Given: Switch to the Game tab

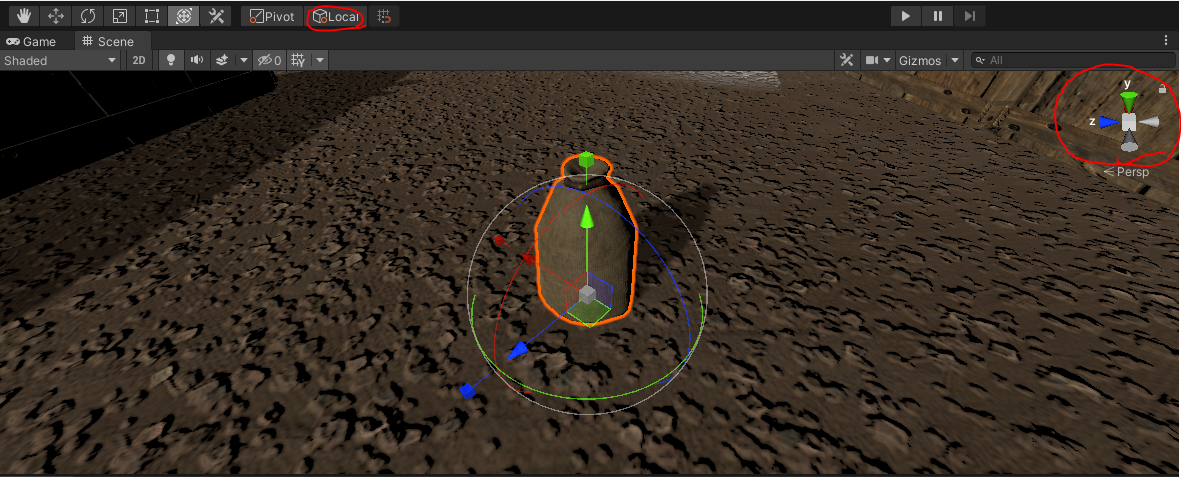Looking at the screenshot, I should pyautogui.click(x=32, y=41).
